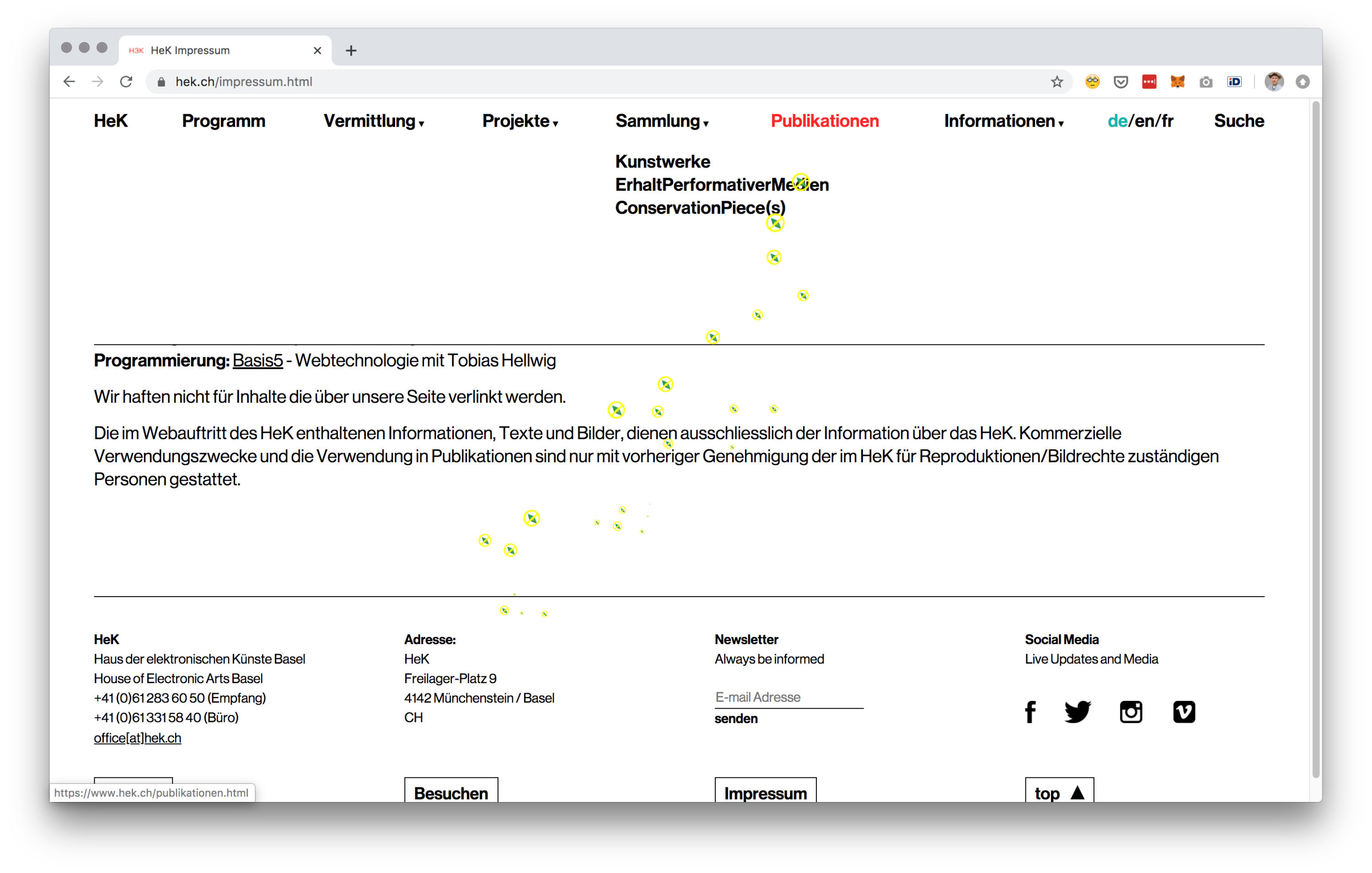Reload the page using refresh icon
Image resolution: width=1372 pixels, height=873 pixels.
(x=126, y=81)
